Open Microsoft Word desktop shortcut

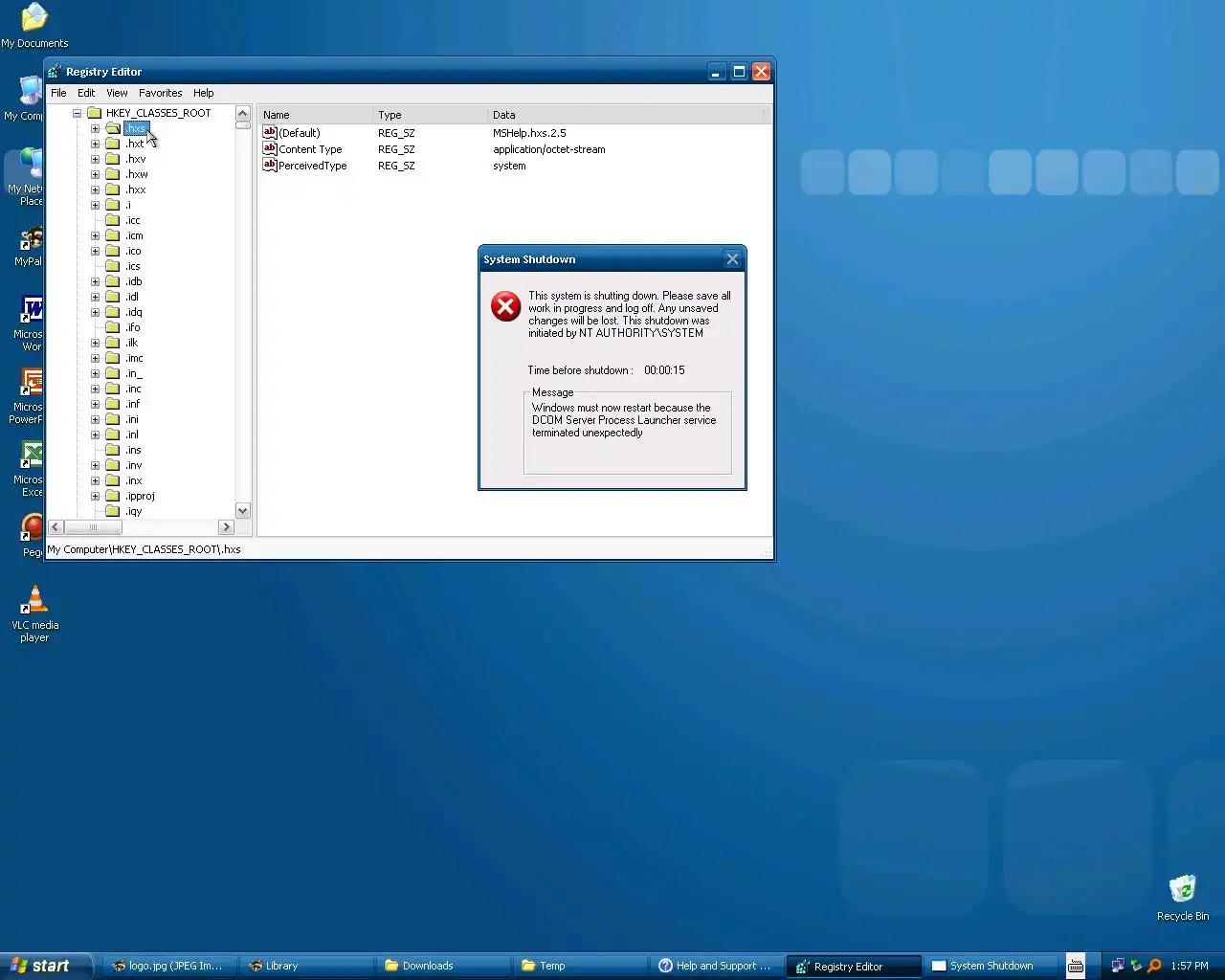(x=32, y=323)
